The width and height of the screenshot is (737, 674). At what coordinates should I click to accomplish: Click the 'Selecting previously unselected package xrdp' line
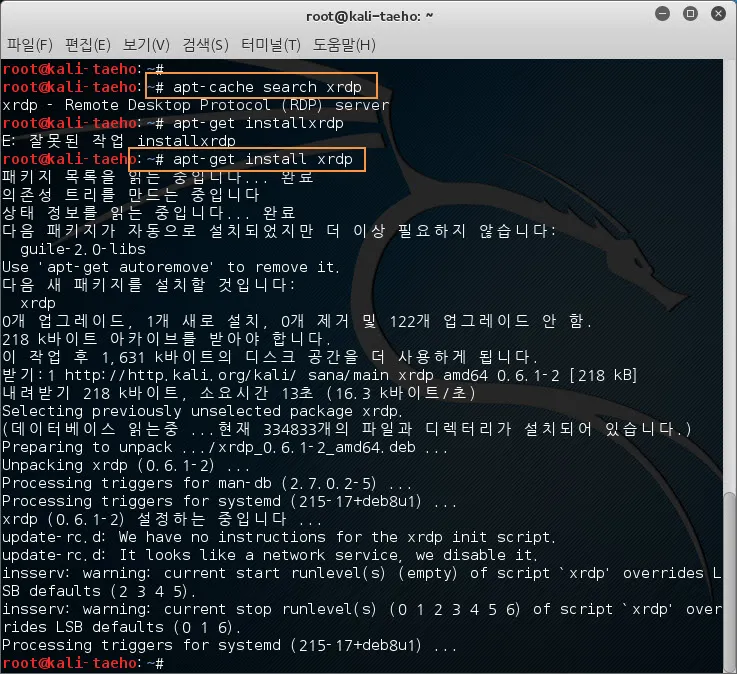coord(202,411)
